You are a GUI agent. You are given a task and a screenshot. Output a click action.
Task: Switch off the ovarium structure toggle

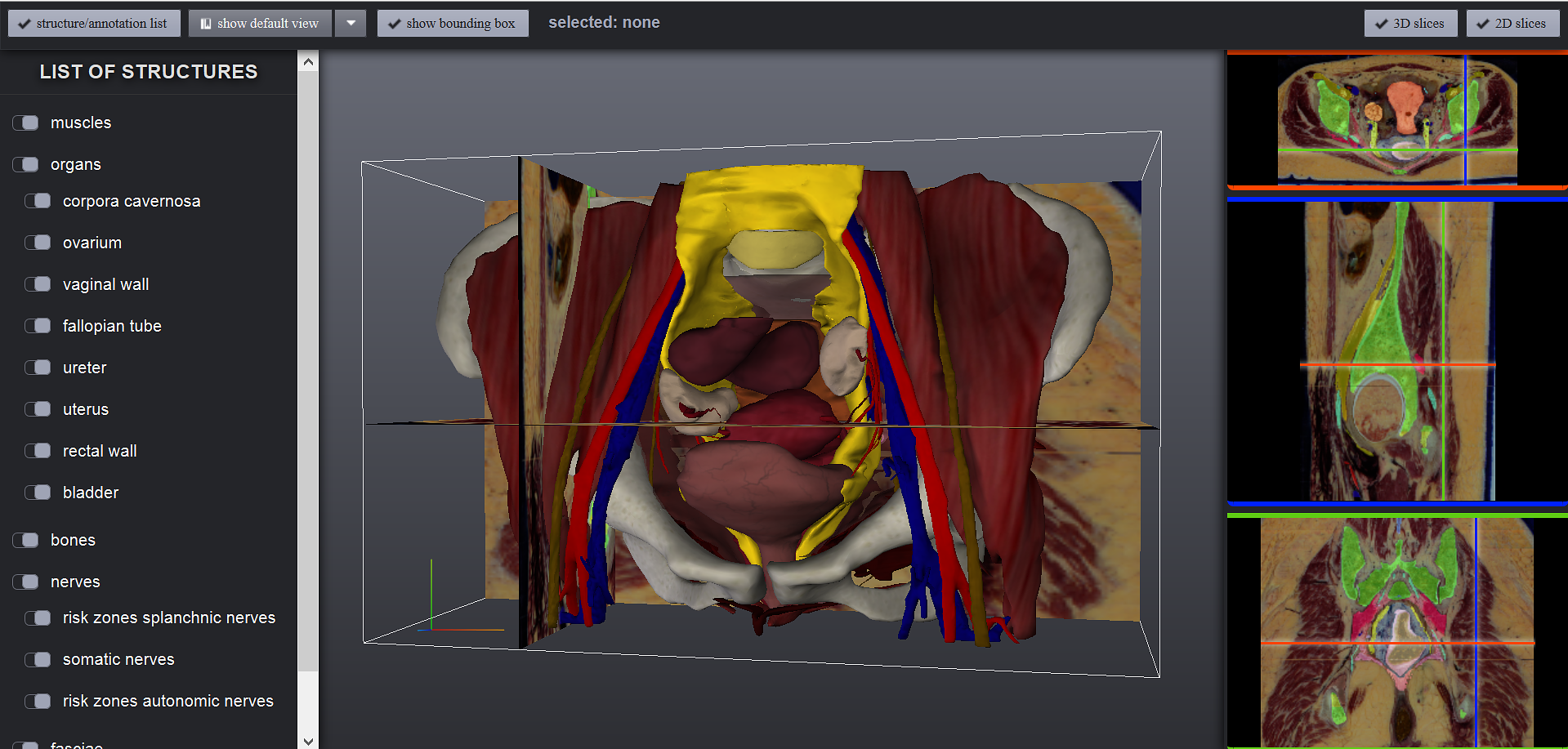(x=38, y=243)
